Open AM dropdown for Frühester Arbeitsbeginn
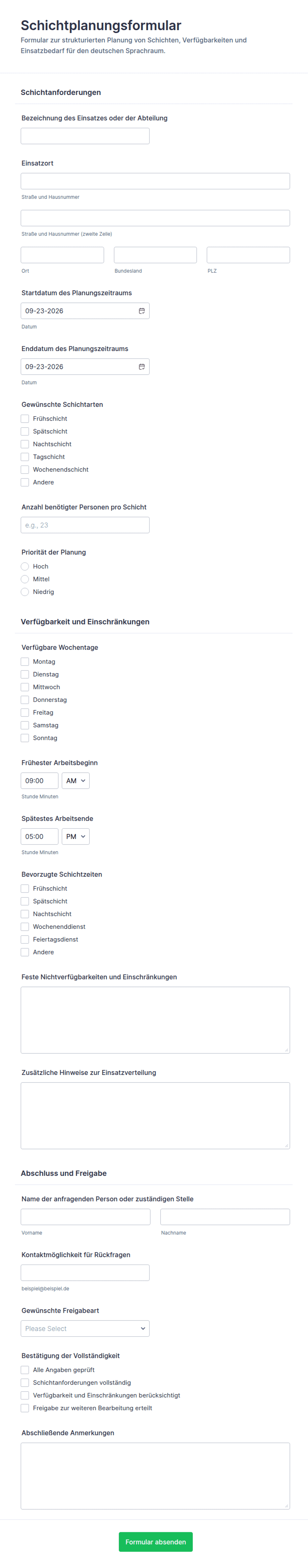The image size is (308, 1568). pos(76,781)
